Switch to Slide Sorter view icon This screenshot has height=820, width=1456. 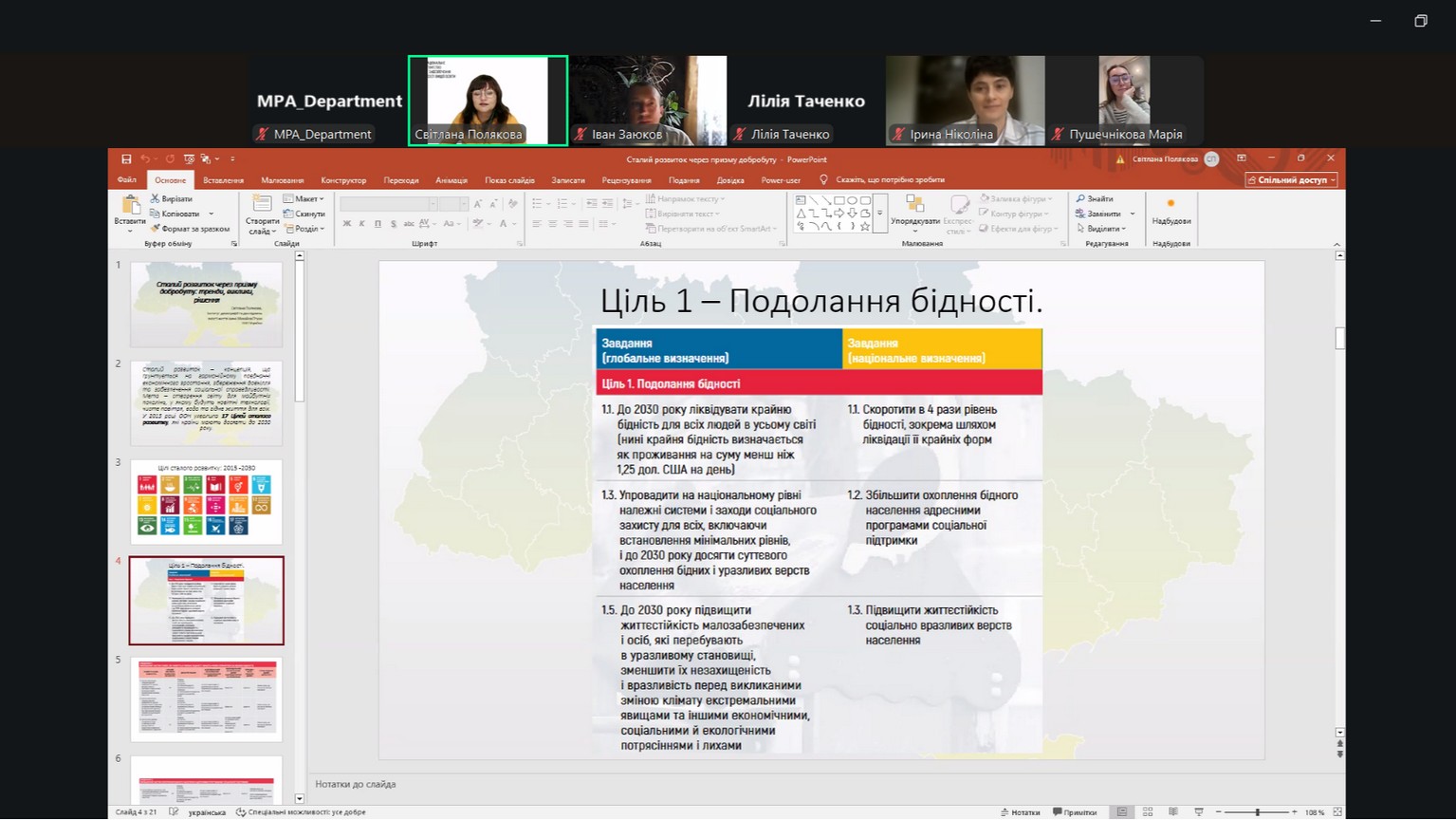click(x=1148, y=812)
